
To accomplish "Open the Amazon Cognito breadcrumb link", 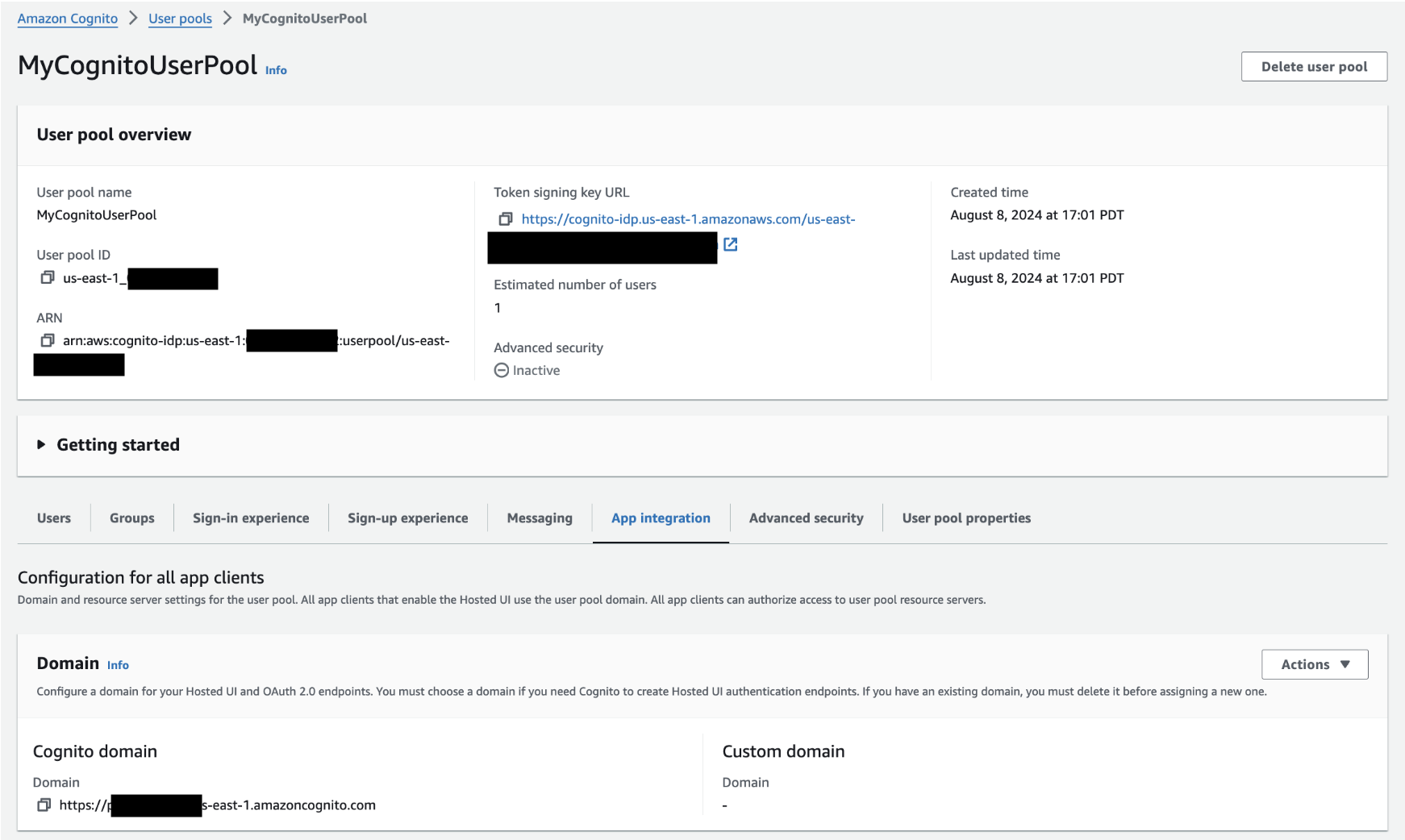I will (67, 18).
